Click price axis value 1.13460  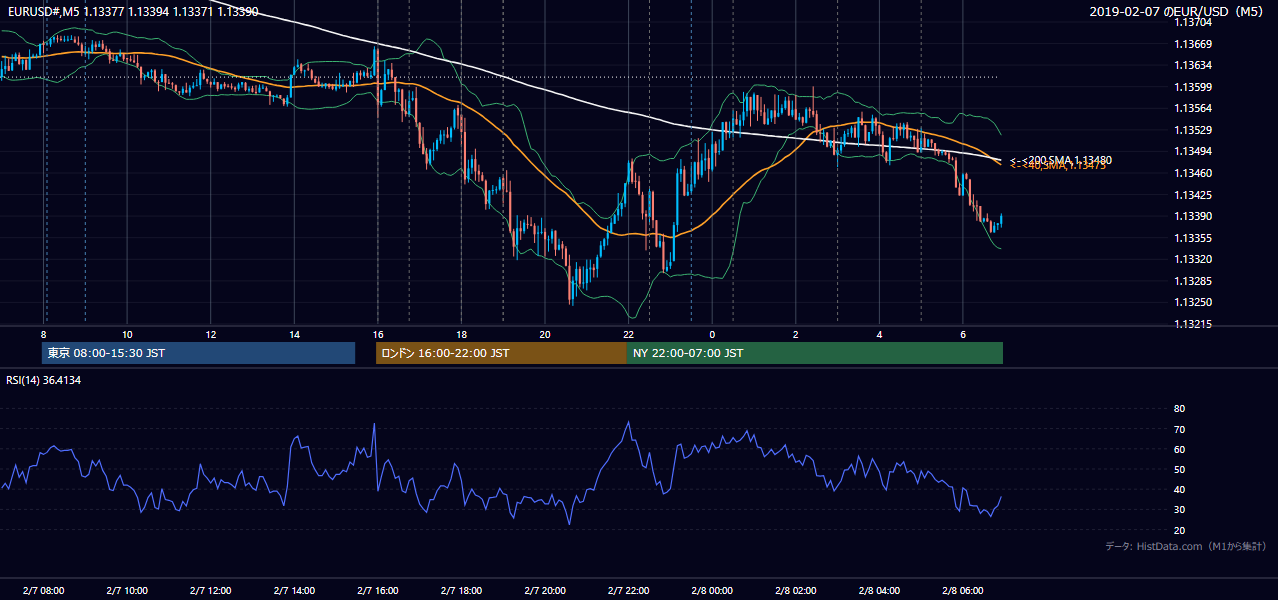click(1193, 173)
